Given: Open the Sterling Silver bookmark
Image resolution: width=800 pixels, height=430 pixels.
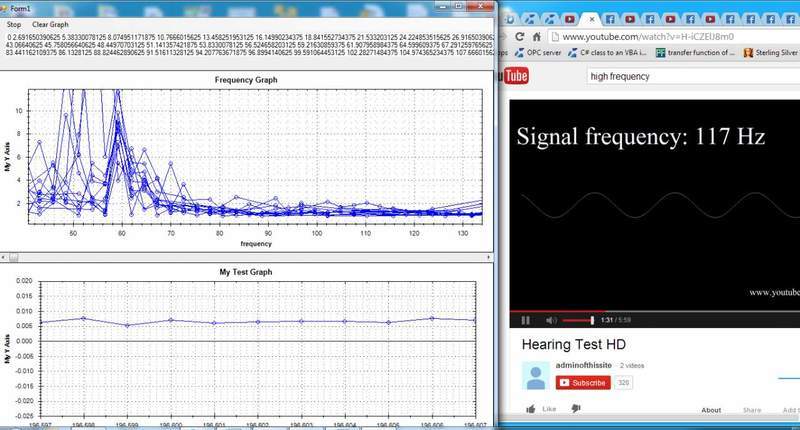Looking at the screenshot, I should click(x=771, y=53).
